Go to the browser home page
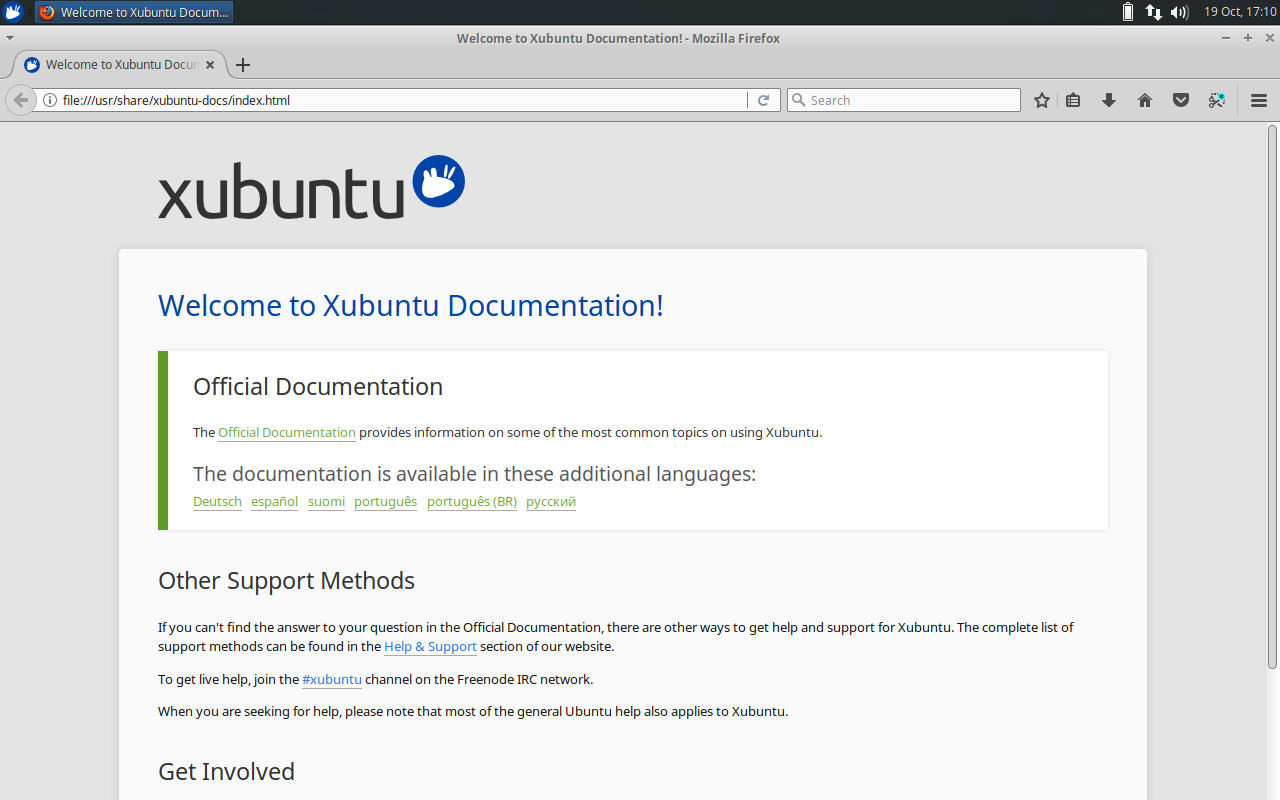This screenshot has width=1280, height=800. click(x=1144, y=100)
